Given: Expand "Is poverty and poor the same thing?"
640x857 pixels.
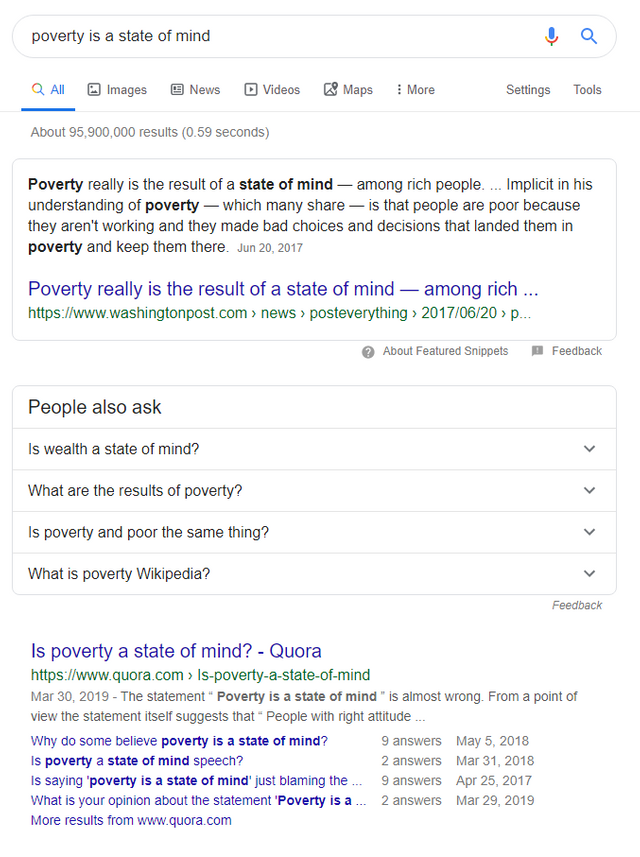Looking at the screenshot, I should pyautogui.click(x=314, y=532).
